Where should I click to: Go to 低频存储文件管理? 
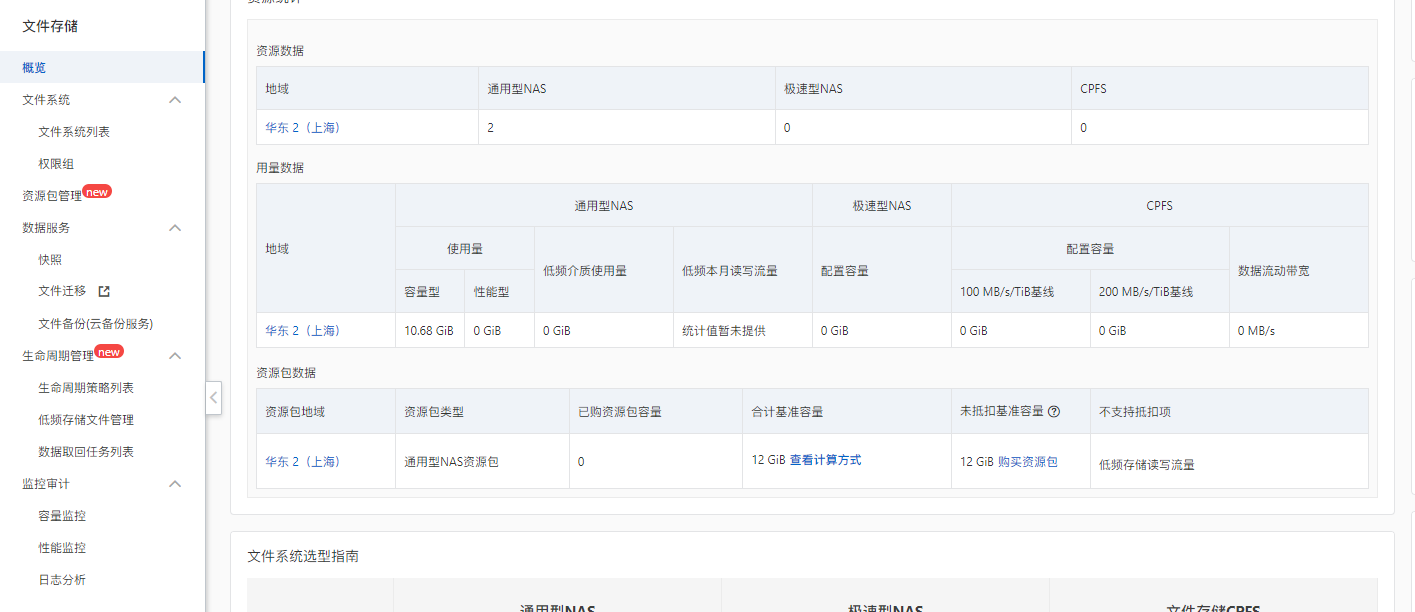point(86,420)
